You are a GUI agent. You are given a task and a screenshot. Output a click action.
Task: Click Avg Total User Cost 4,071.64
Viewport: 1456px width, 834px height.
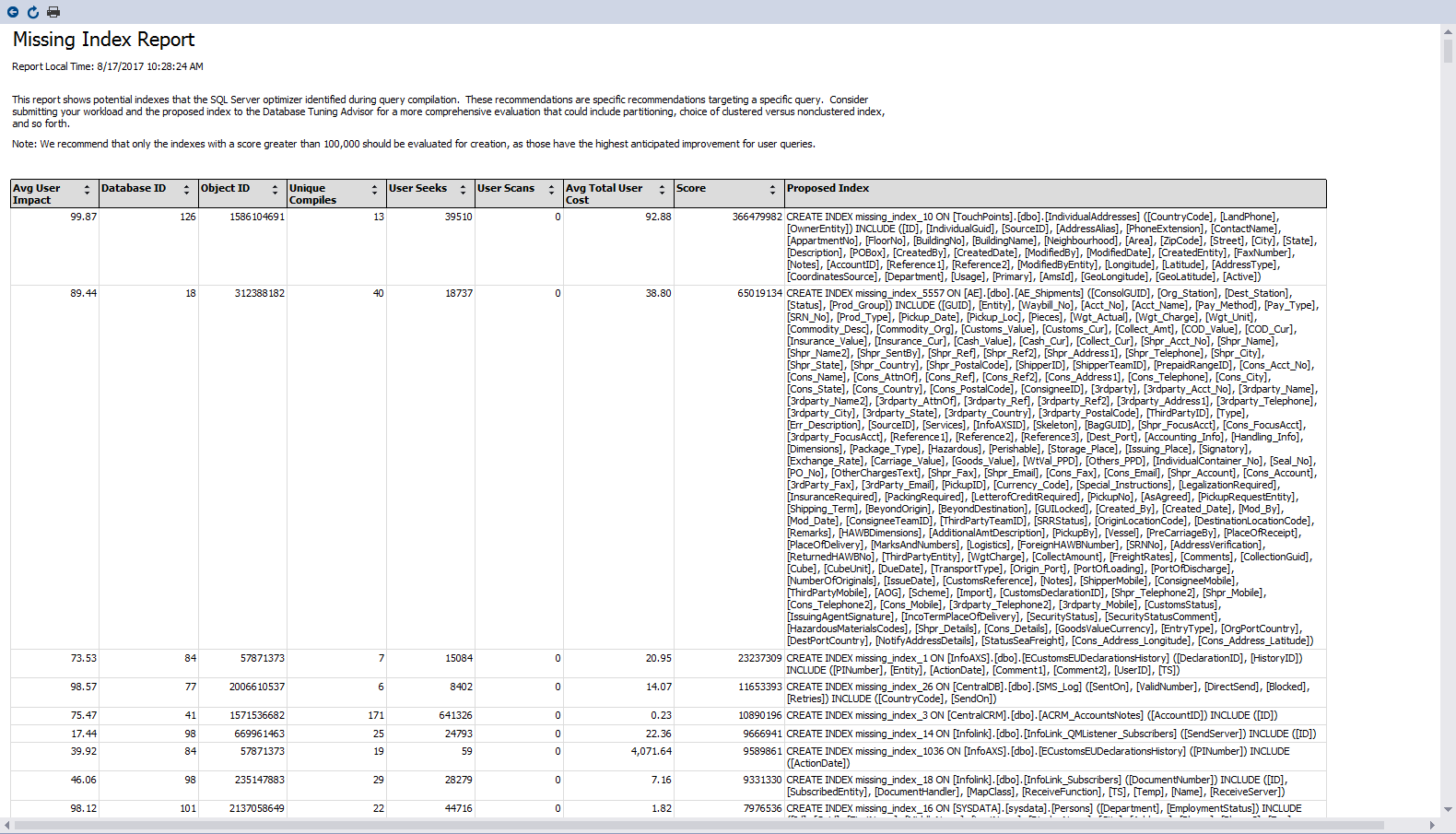(x=652, y=751)
